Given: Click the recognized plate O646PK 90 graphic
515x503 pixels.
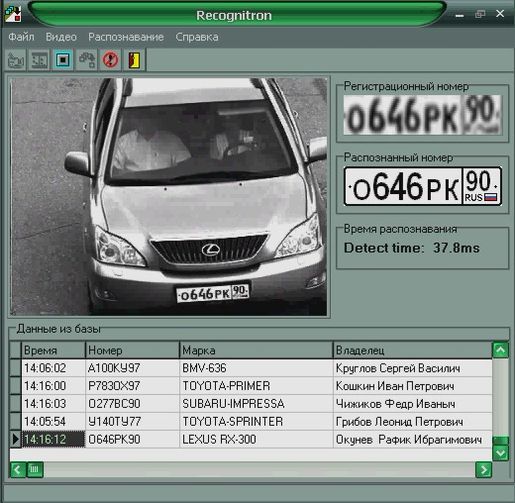Looking at the screenshot, I should coord(423,186).
